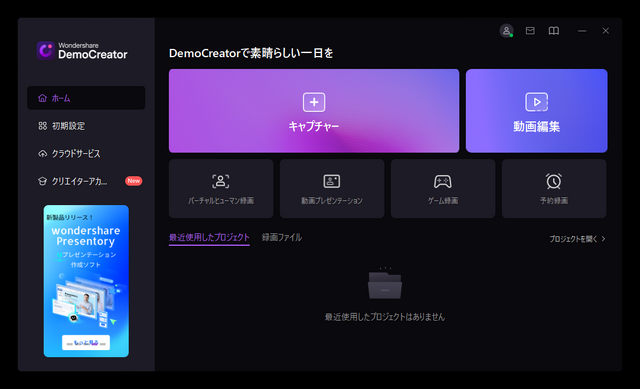Click the virtual human avatar icon
The image size is (640, 389).
(221, 181)
